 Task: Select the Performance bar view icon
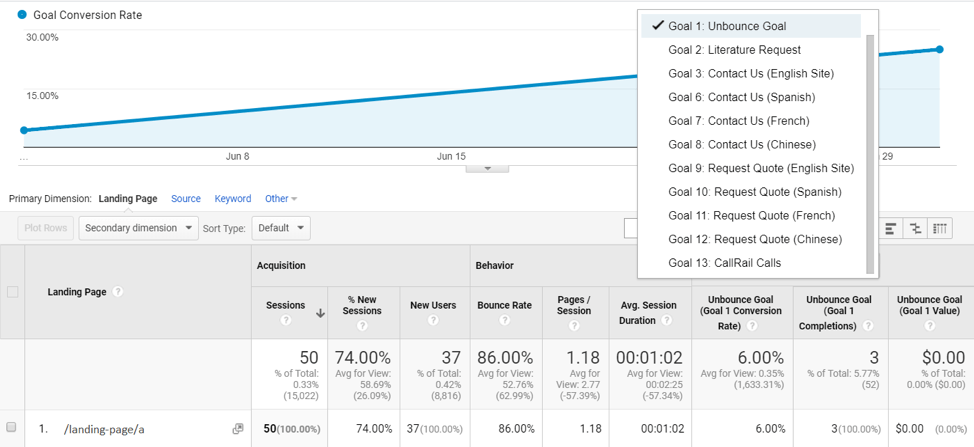coord(890,228)
